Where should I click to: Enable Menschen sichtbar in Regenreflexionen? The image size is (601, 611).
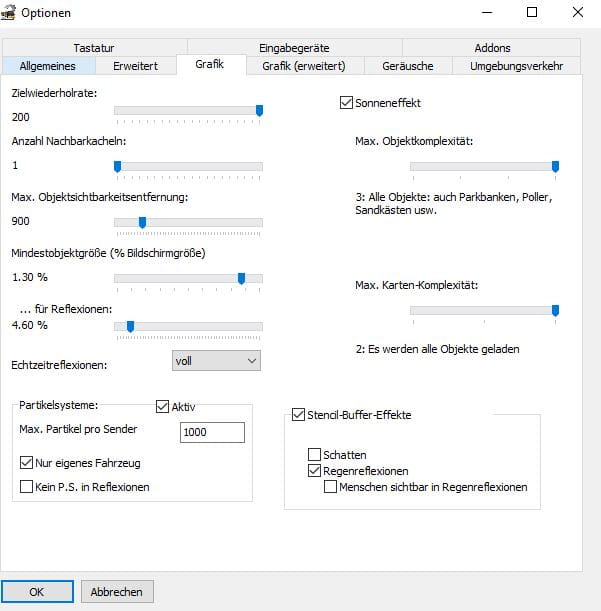click(331, 487)
